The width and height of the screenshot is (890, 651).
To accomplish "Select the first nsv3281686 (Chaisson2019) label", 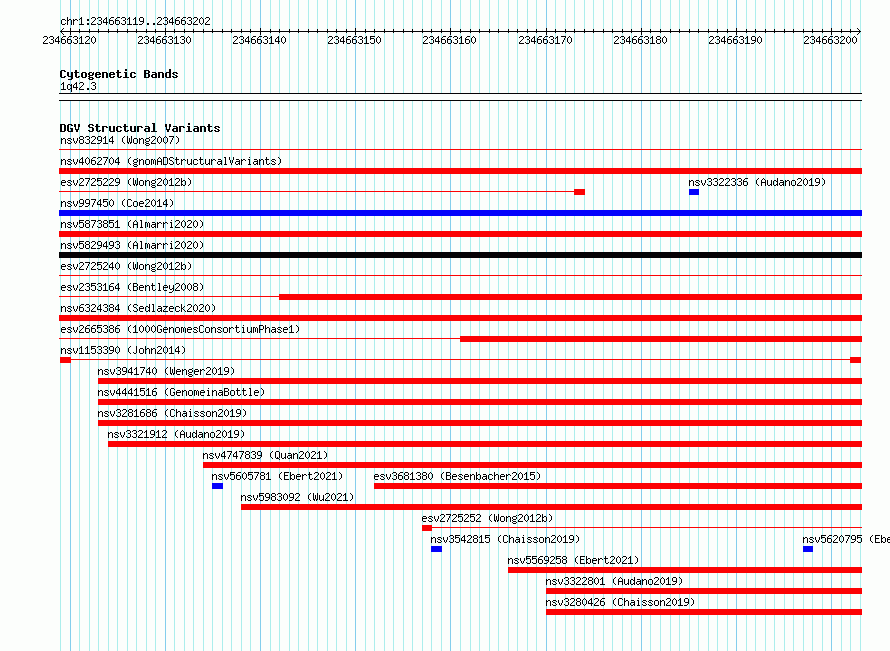I will tap(172, 413).
